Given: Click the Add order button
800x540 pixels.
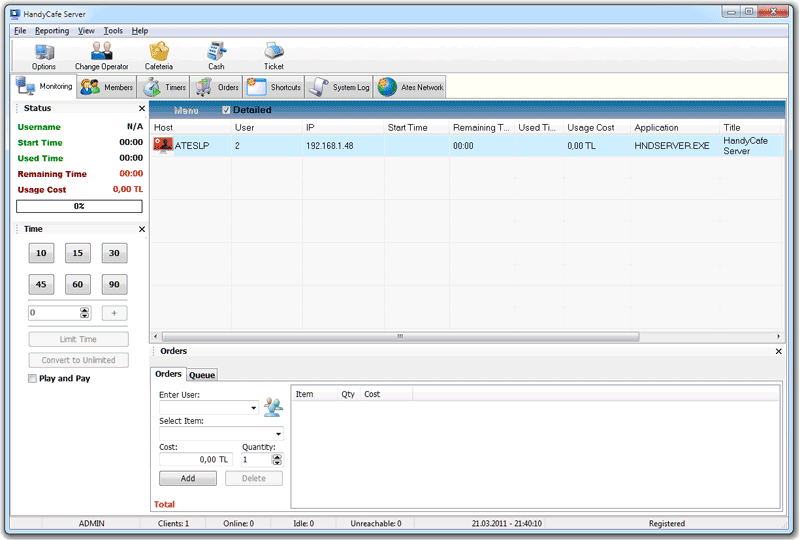Looking at the screenshot, I should click(187, 479).
